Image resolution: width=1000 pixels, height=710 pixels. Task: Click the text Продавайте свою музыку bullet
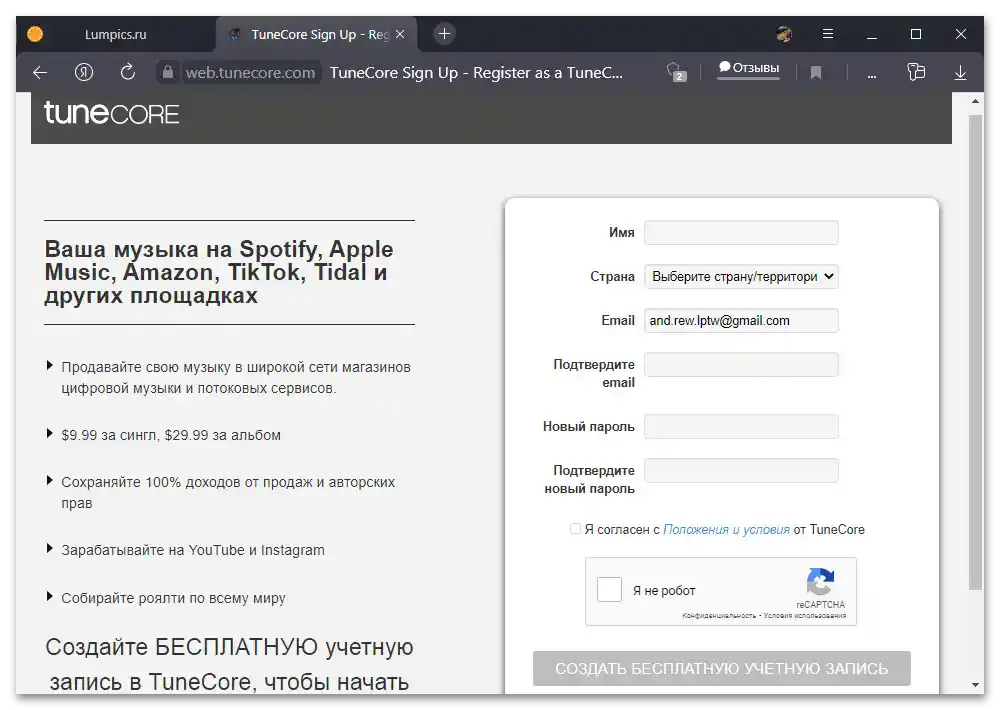pyautogui.click(x=236, y=378)
